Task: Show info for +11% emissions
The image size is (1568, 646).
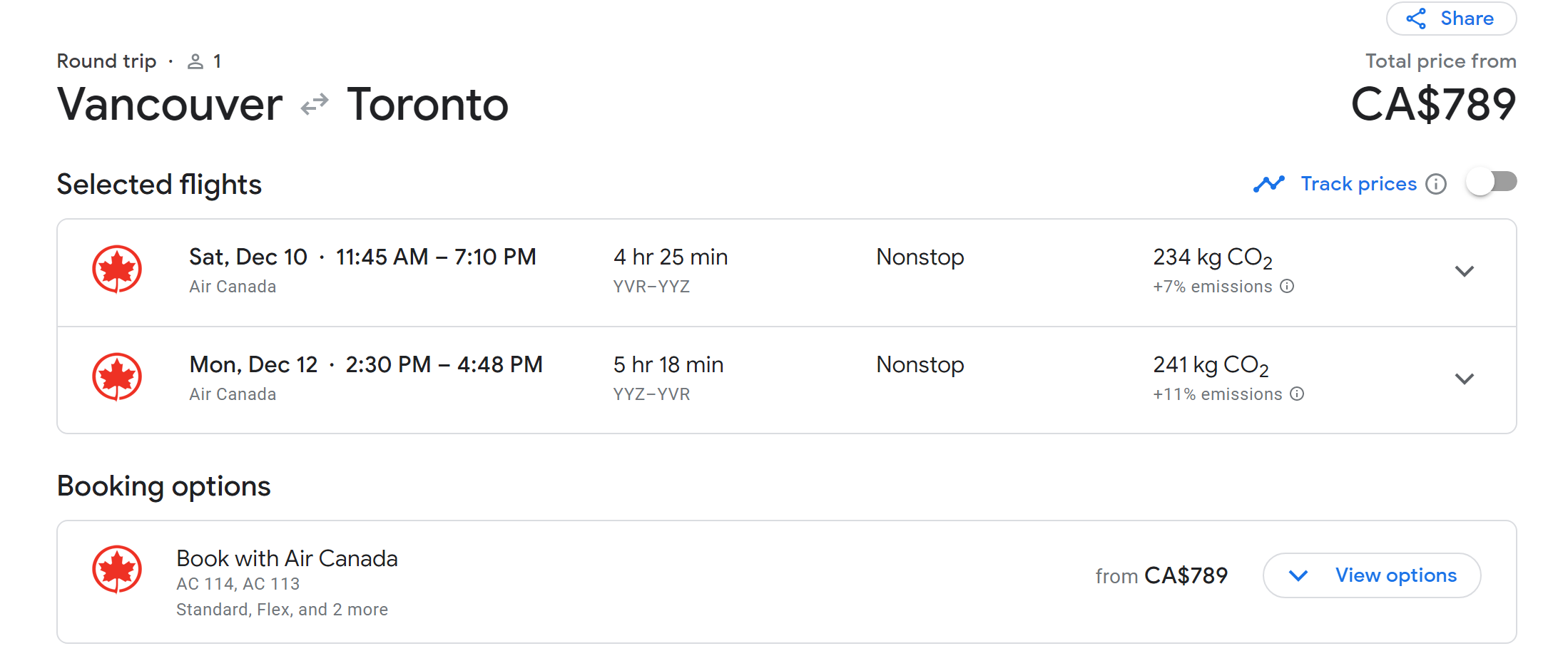Action: click(x=1297, y=394)
